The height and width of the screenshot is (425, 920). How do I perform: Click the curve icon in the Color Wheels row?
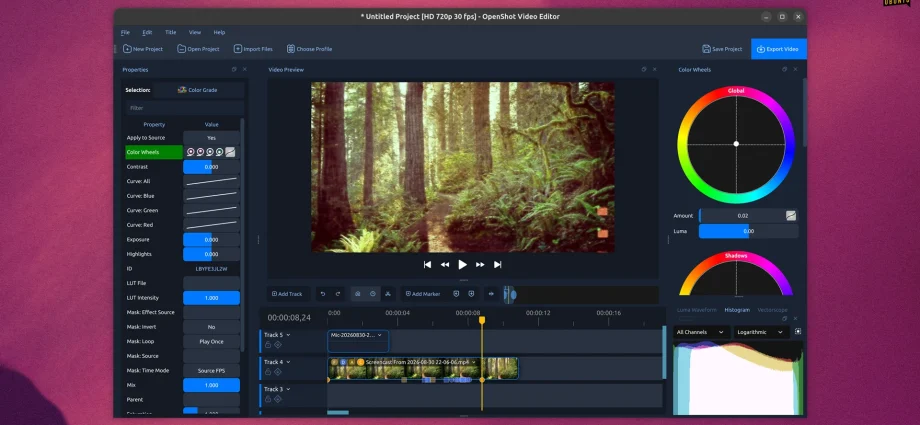tap(231, 152)
